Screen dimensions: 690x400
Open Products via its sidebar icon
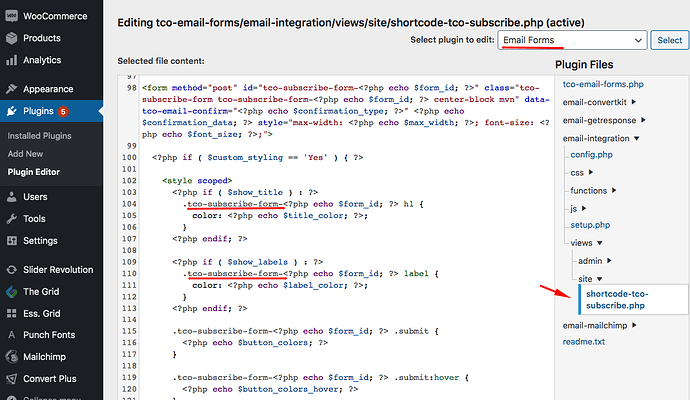(11, 38)
